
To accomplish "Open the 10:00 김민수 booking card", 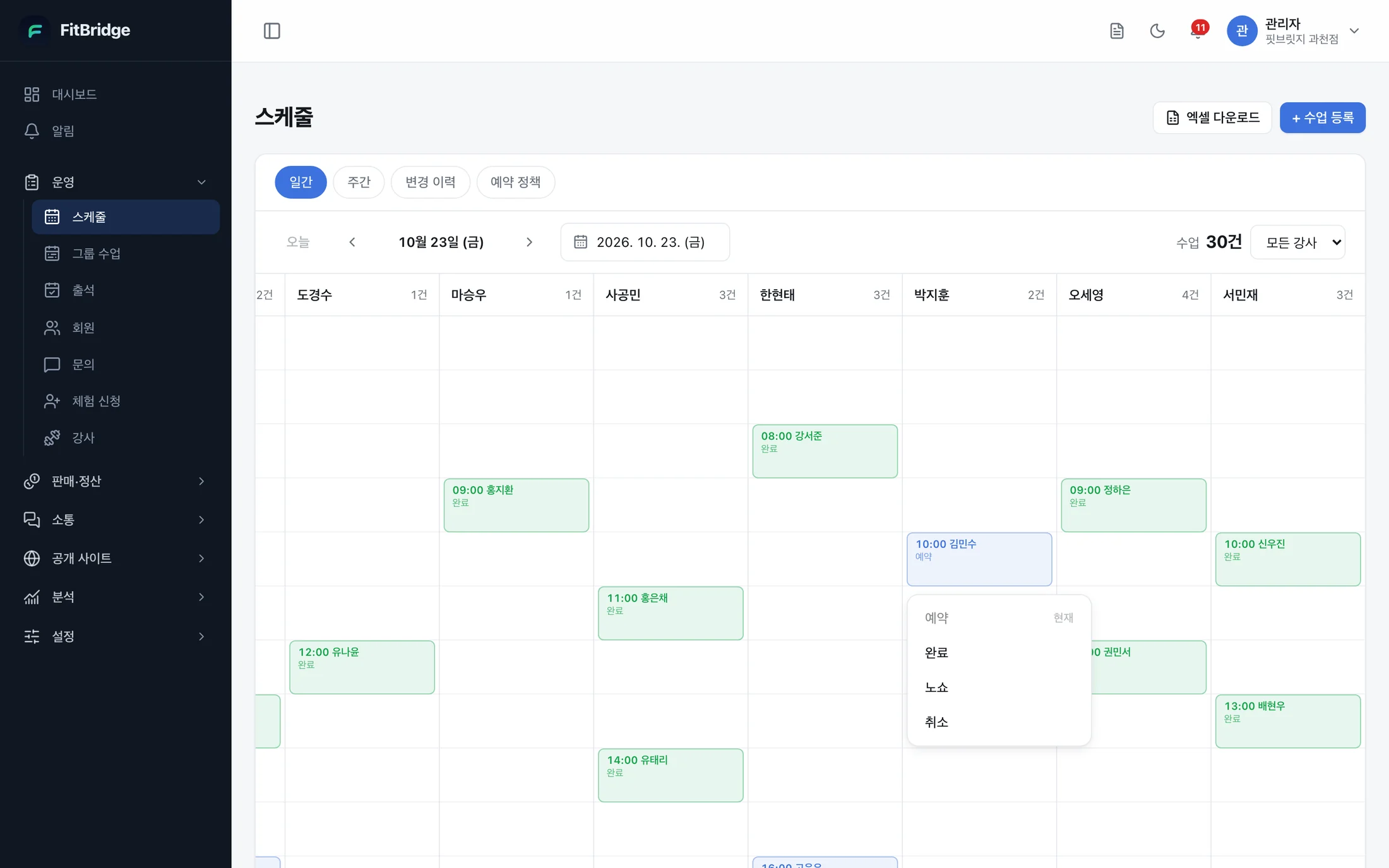I will [x=979, y=559].
